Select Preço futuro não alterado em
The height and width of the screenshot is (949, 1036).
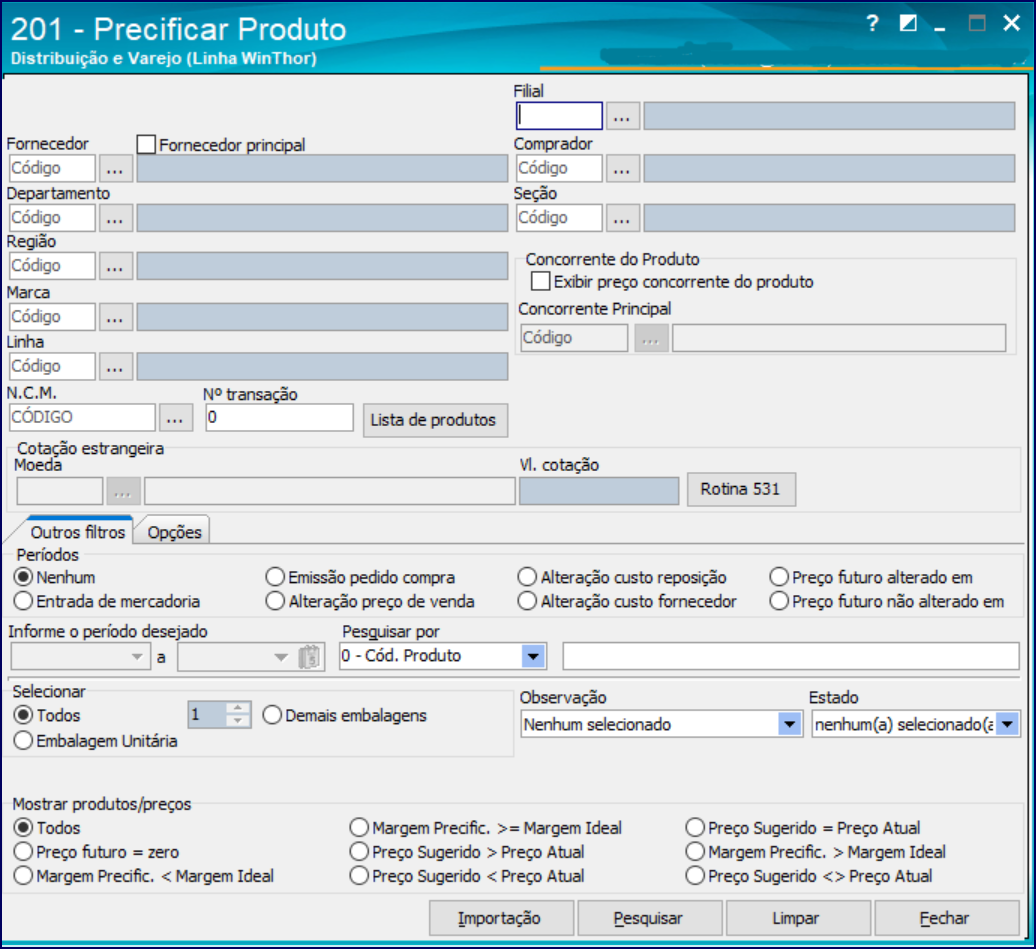(779, 601)
